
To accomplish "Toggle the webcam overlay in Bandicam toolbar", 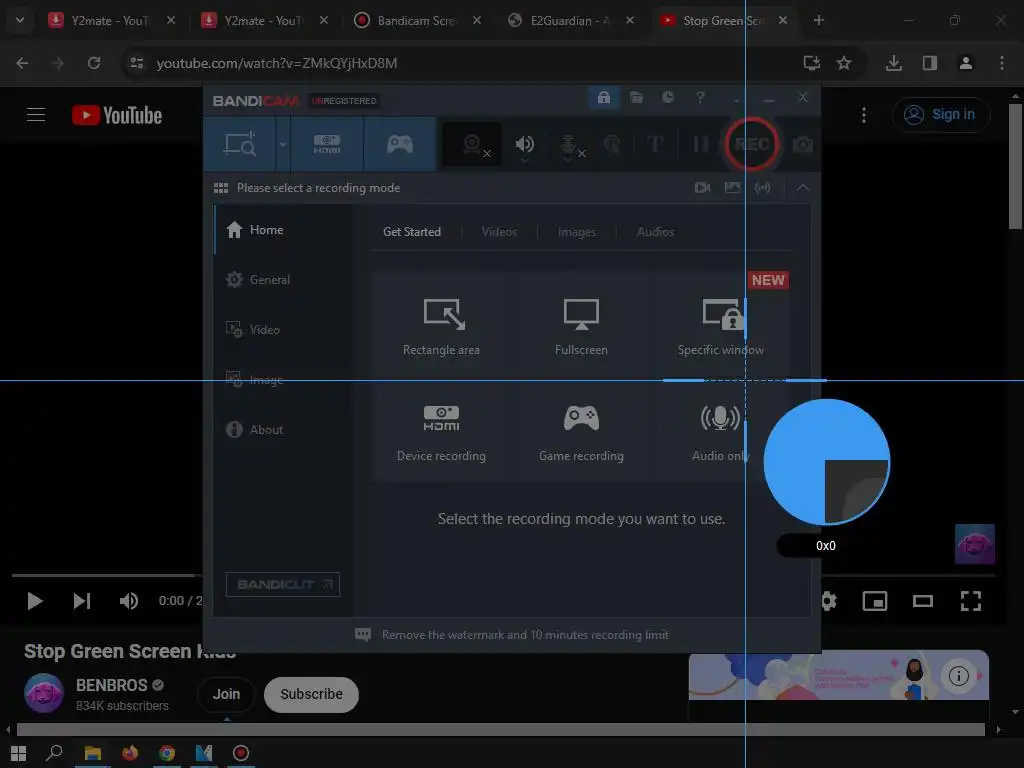I will [473, 144].
